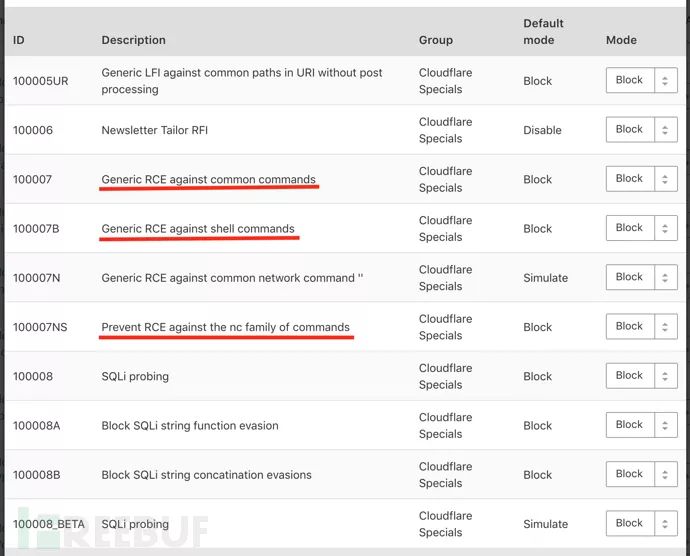Viewport: 690px width, 556px height.
Task: Click stepper arrows for rule 100007NS
Action: [666, 326]
